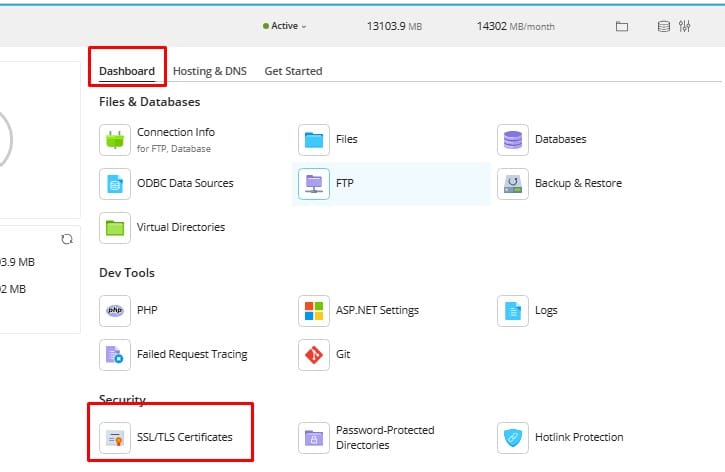Image resolution: width=725 pixels, height=472 pixels.
Task: Open the ASP.NET Settings link
Action: tap(377, 311)
